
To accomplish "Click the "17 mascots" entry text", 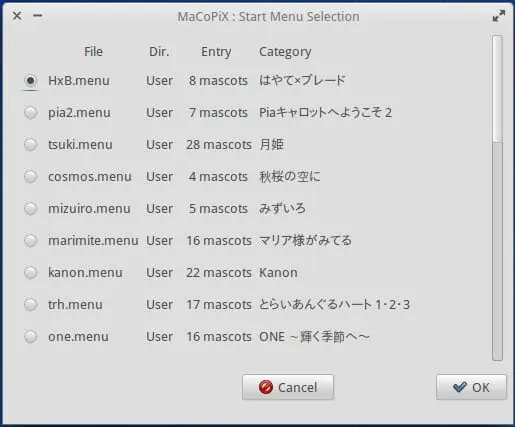I will pyautogui.click(x=219, y=305).
